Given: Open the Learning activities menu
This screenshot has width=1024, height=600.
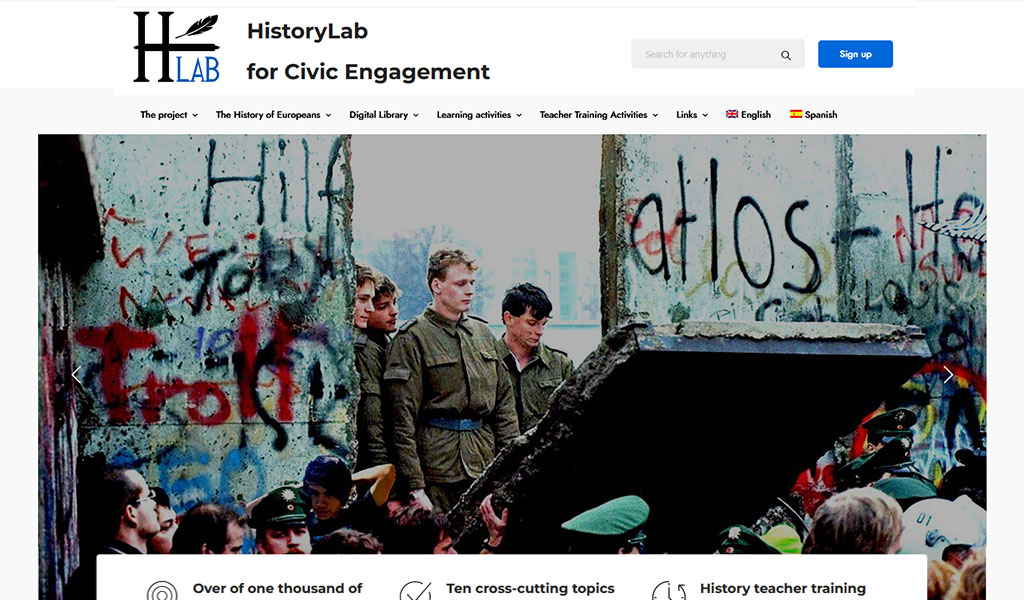Looking at the screenshot, I should pos(473,114).
